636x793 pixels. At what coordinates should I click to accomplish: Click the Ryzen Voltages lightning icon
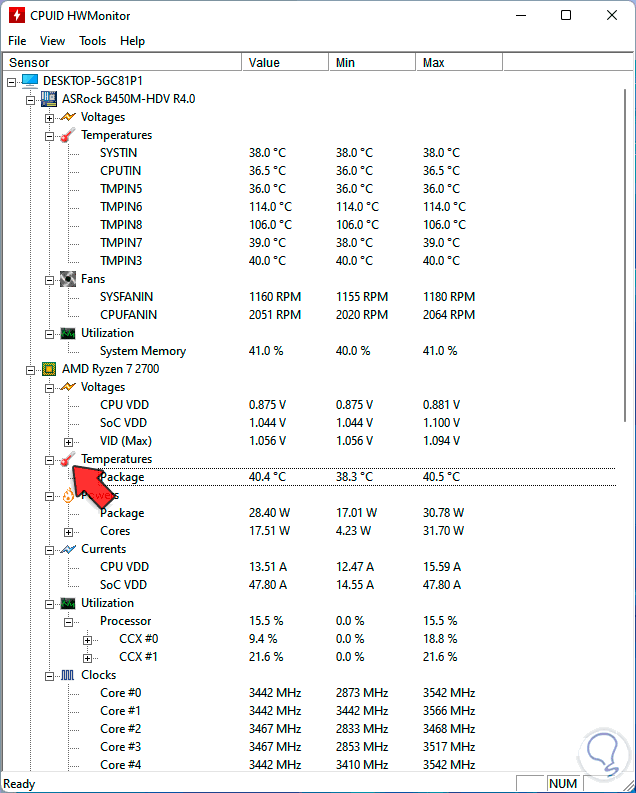pyautogui.click(x=68, y=387)
